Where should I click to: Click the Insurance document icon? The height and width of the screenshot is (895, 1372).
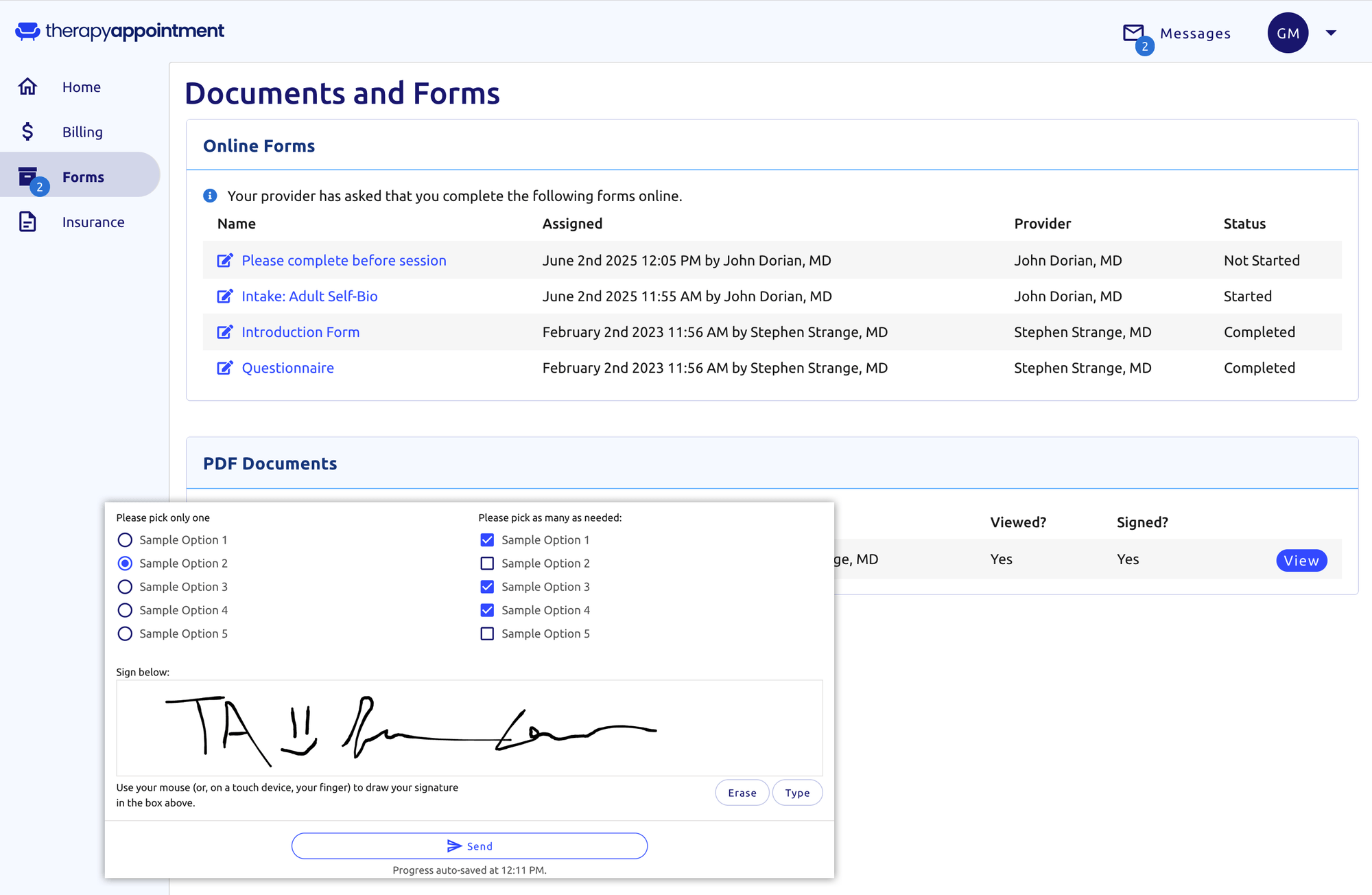(x=27, y=222)
